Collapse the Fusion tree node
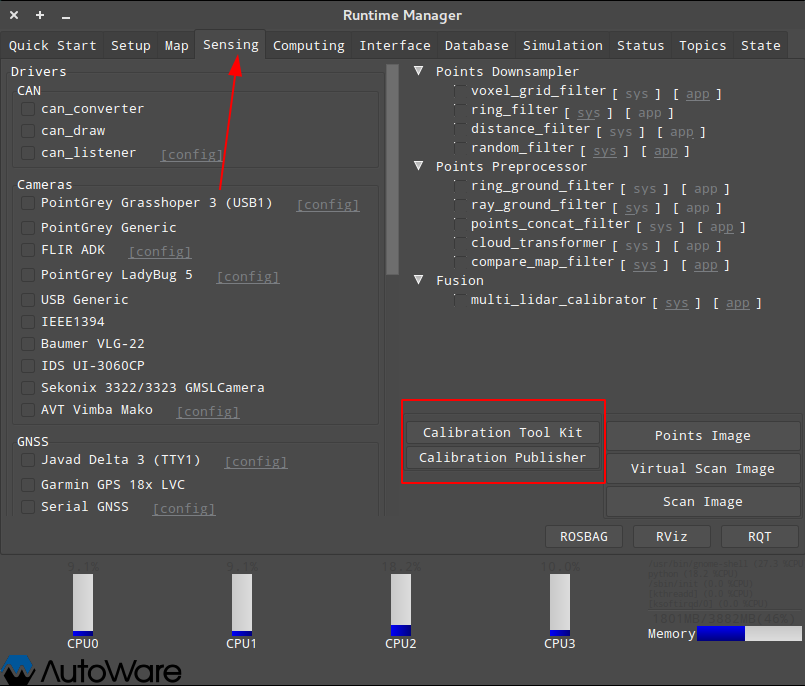This screenshot has height=686, width=805. pyautogui.click(x=418, y=281)
